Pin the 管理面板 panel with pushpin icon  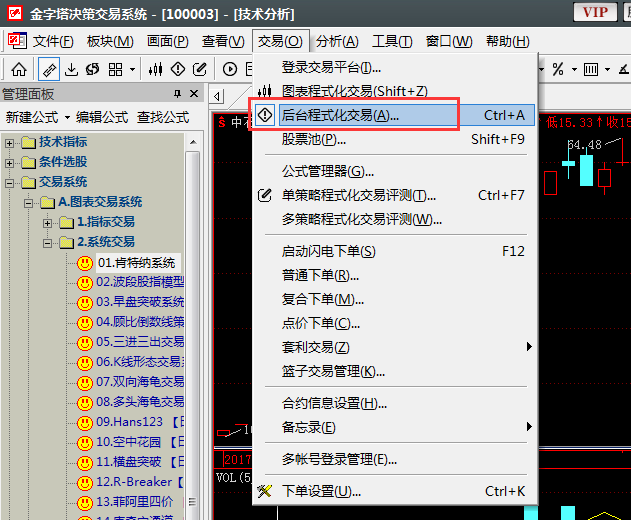point(177,94)
